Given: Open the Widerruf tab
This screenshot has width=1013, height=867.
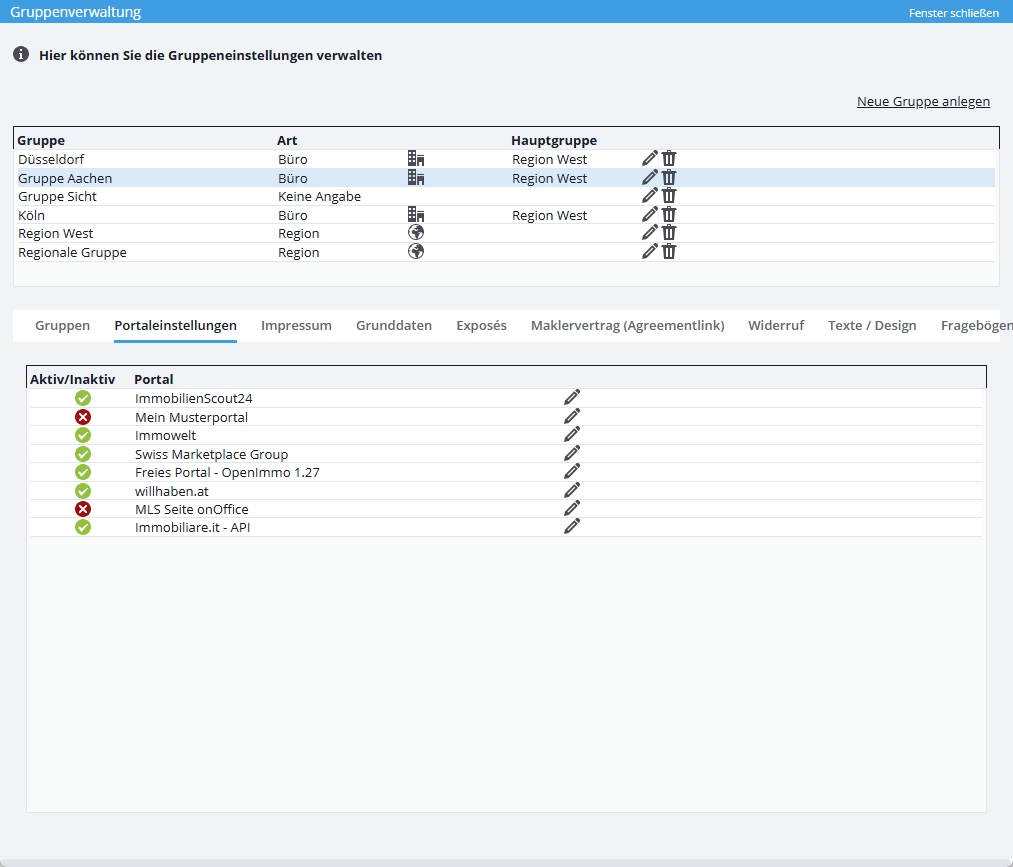Looking at the screenshot, I should pyautogui.click(x=776, y=326).
